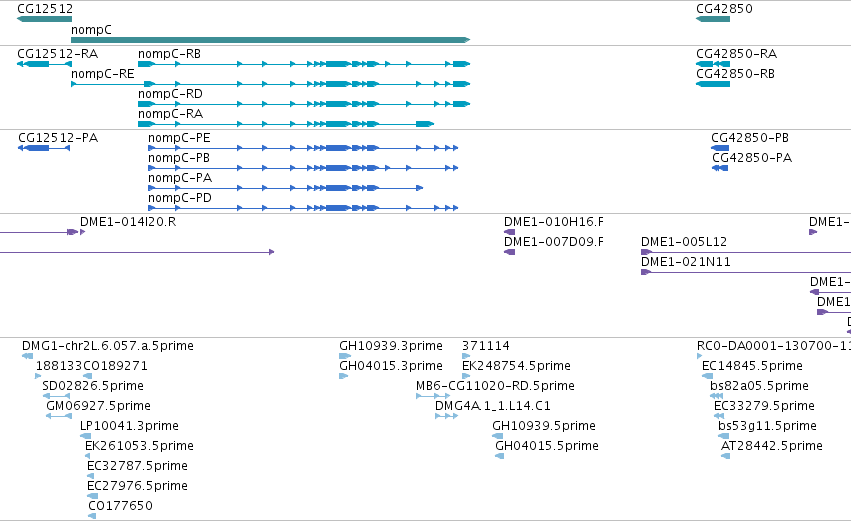
Task: Select the DME1-007D09.F feature label
Action: [554, 242]
